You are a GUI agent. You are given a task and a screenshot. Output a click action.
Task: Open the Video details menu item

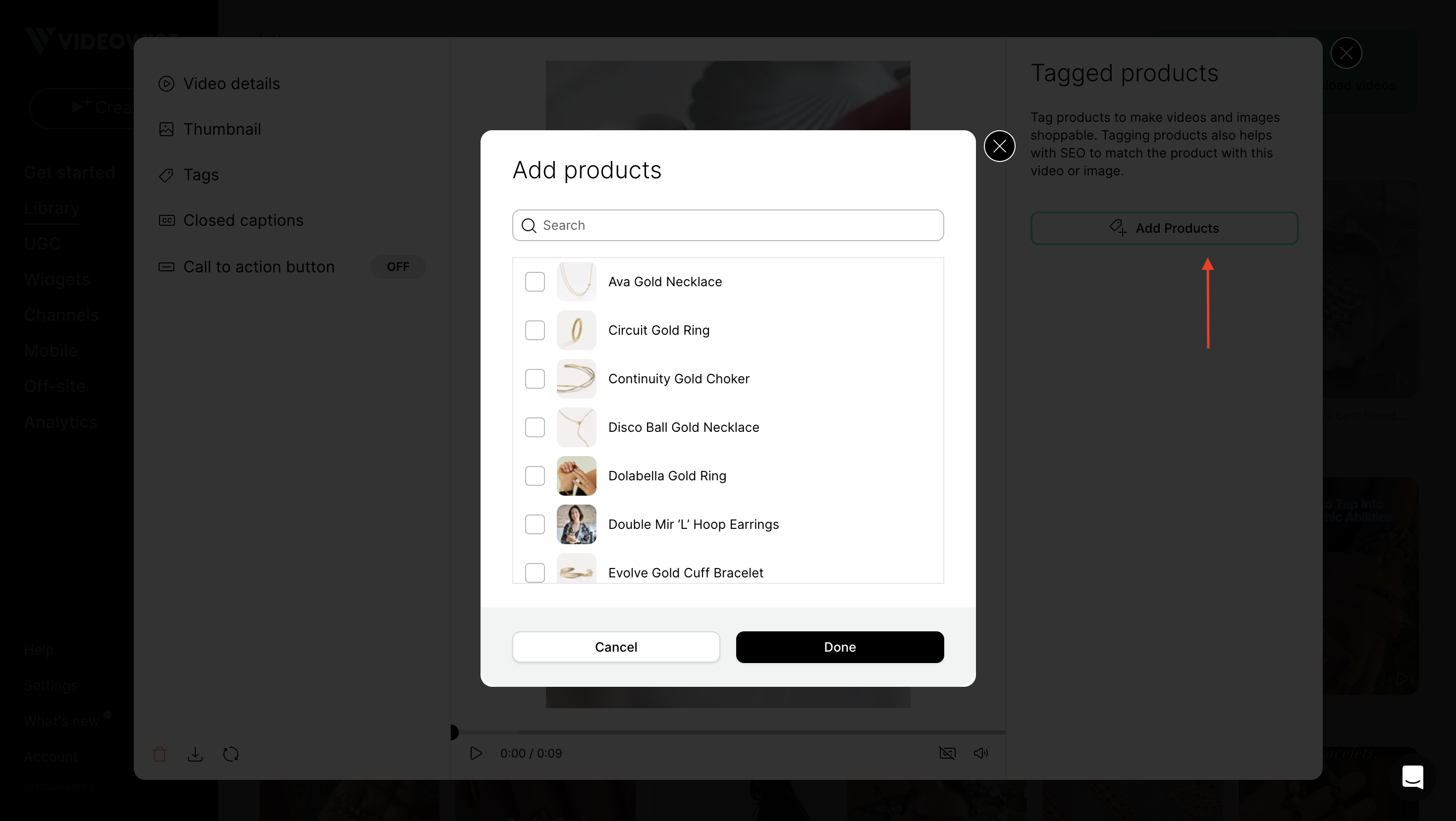click(231, 83)
